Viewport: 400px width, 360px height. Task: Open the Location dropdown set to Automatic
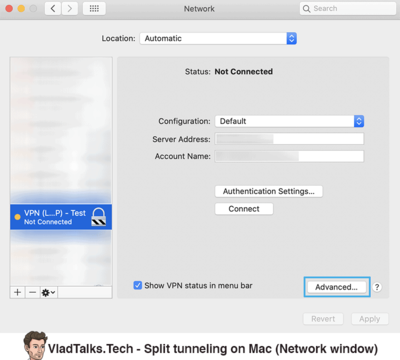coord(218,38)
